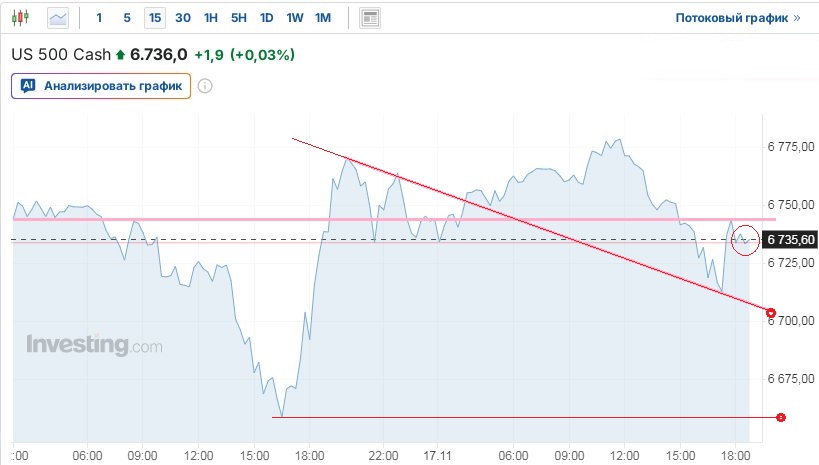The image size is (819, 465).
Task: Click the current price label 6 735,60
Action: point(789,240)
